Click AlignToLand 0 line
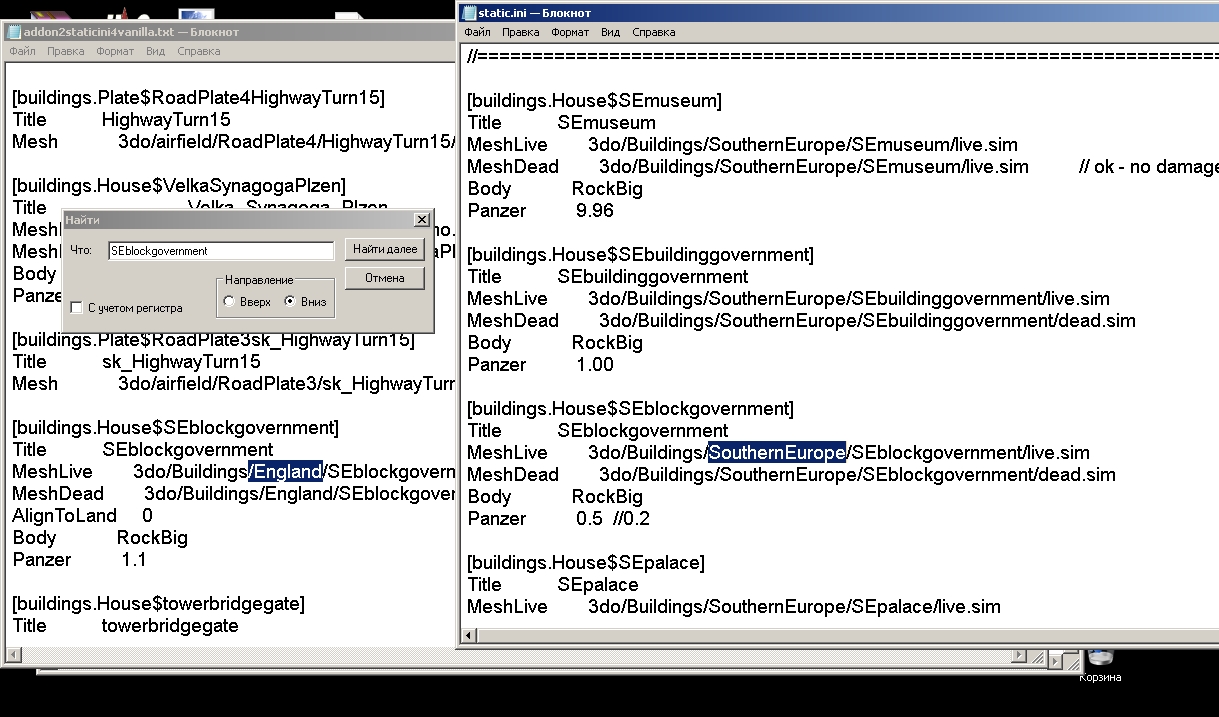Image resolution: width=1219 pixels, height=717 pixels. pyautogui.click(x=83, y=516)
